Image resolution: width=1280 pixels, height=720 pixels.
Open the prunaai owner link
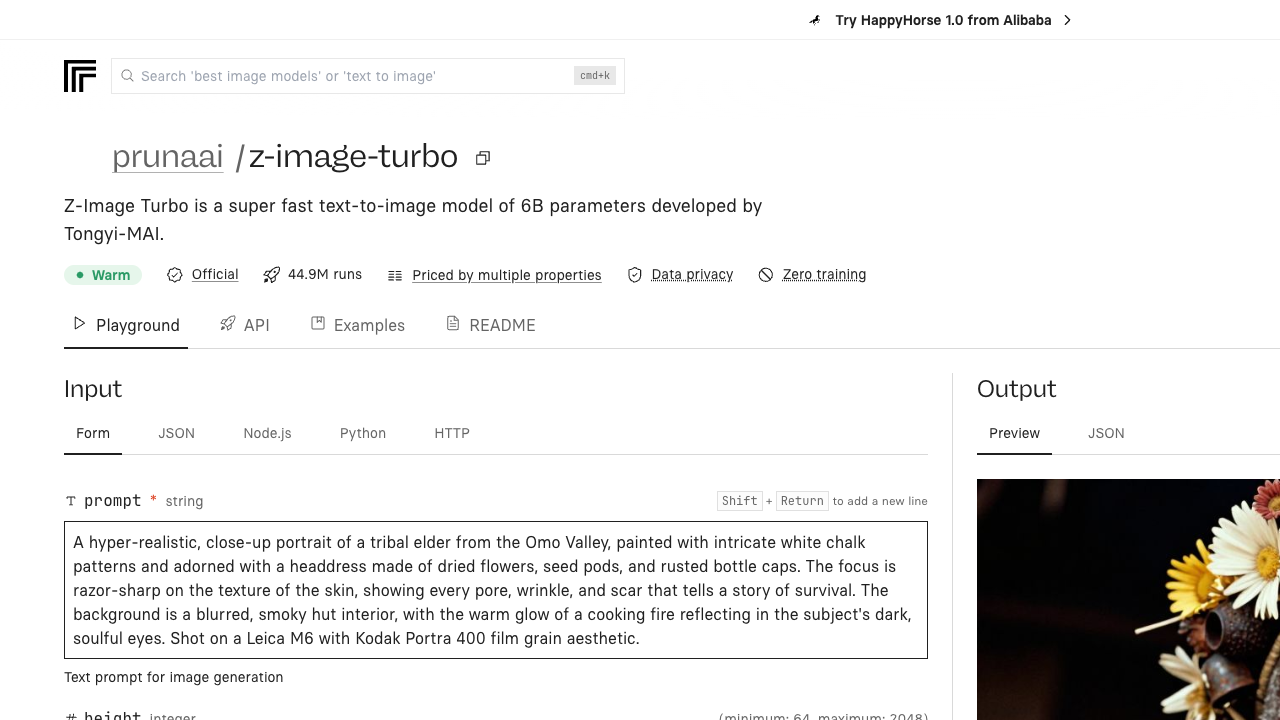coord(168,157)
